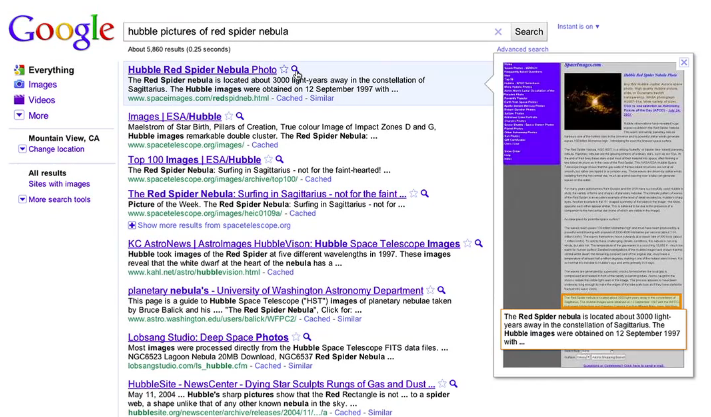The width and height of the screenshot is (711, 417).
Task: Open Similar link for lobsangstudio.com result
Action: click(x=300, y=365)
